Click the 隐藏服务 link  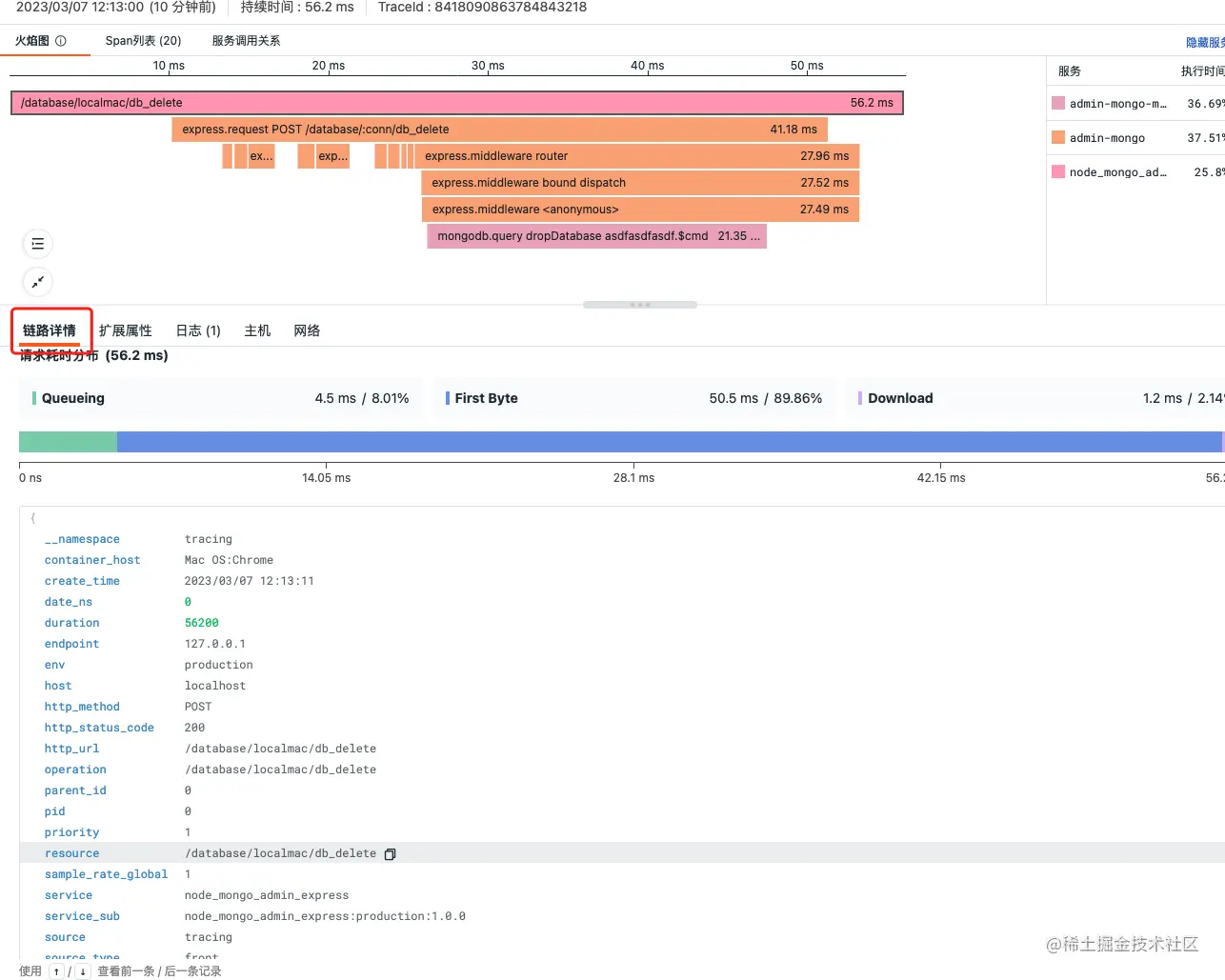pos(1205,43)
